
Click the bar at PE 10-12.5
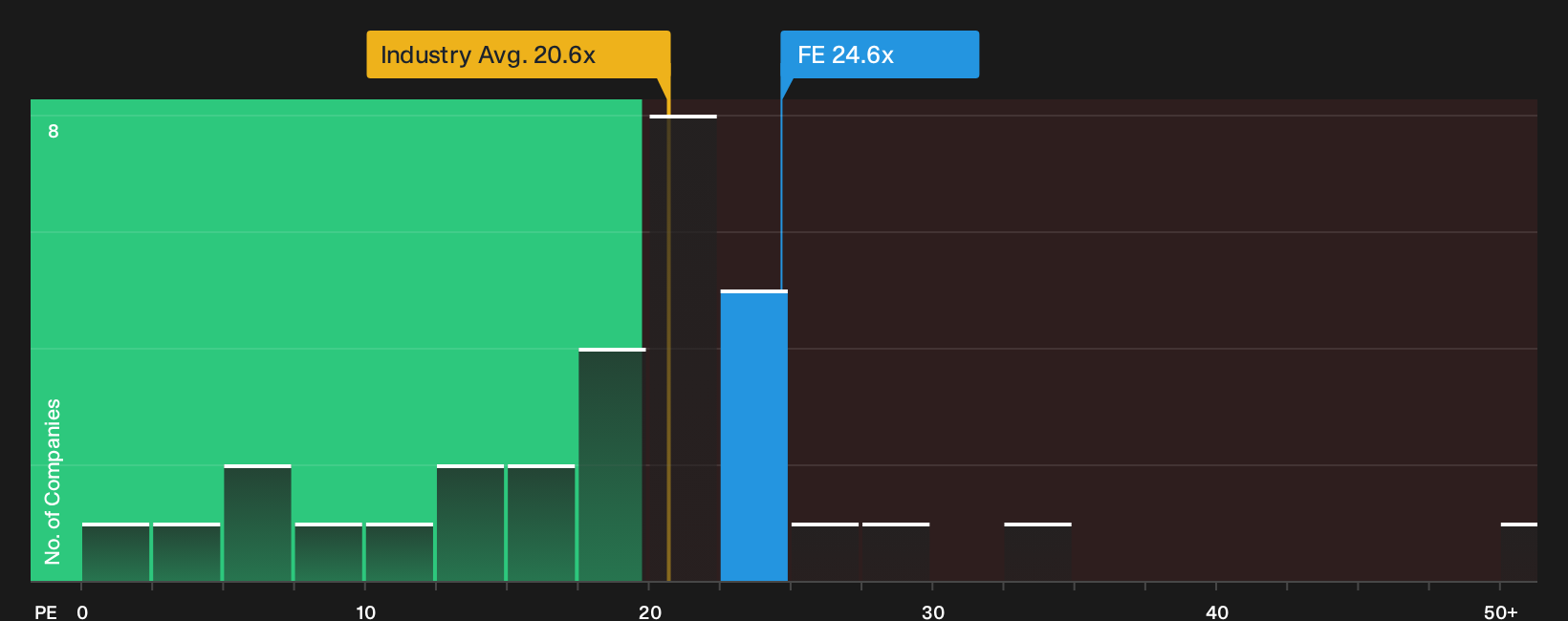[x=400, y=552]
